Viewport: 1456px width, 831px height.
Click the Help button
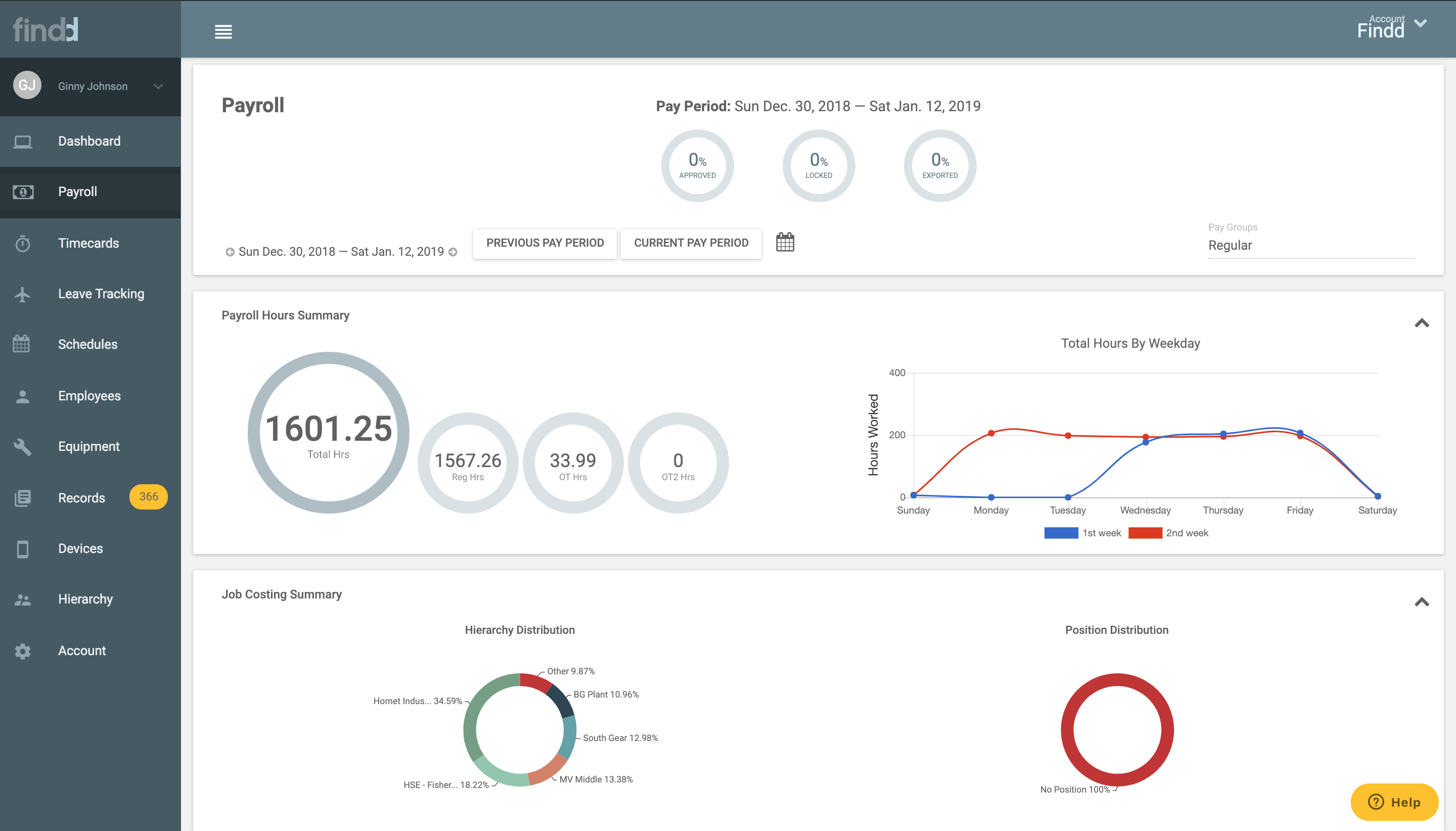pyautogui.click(x=1394, y=802)
